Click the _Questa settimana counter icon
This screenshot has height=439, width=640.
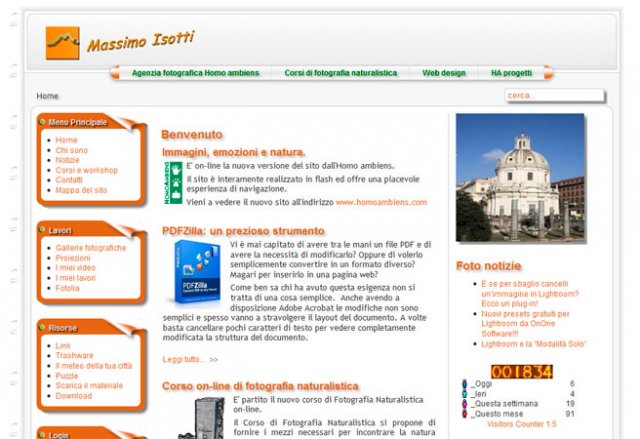(x=464, y=404)
